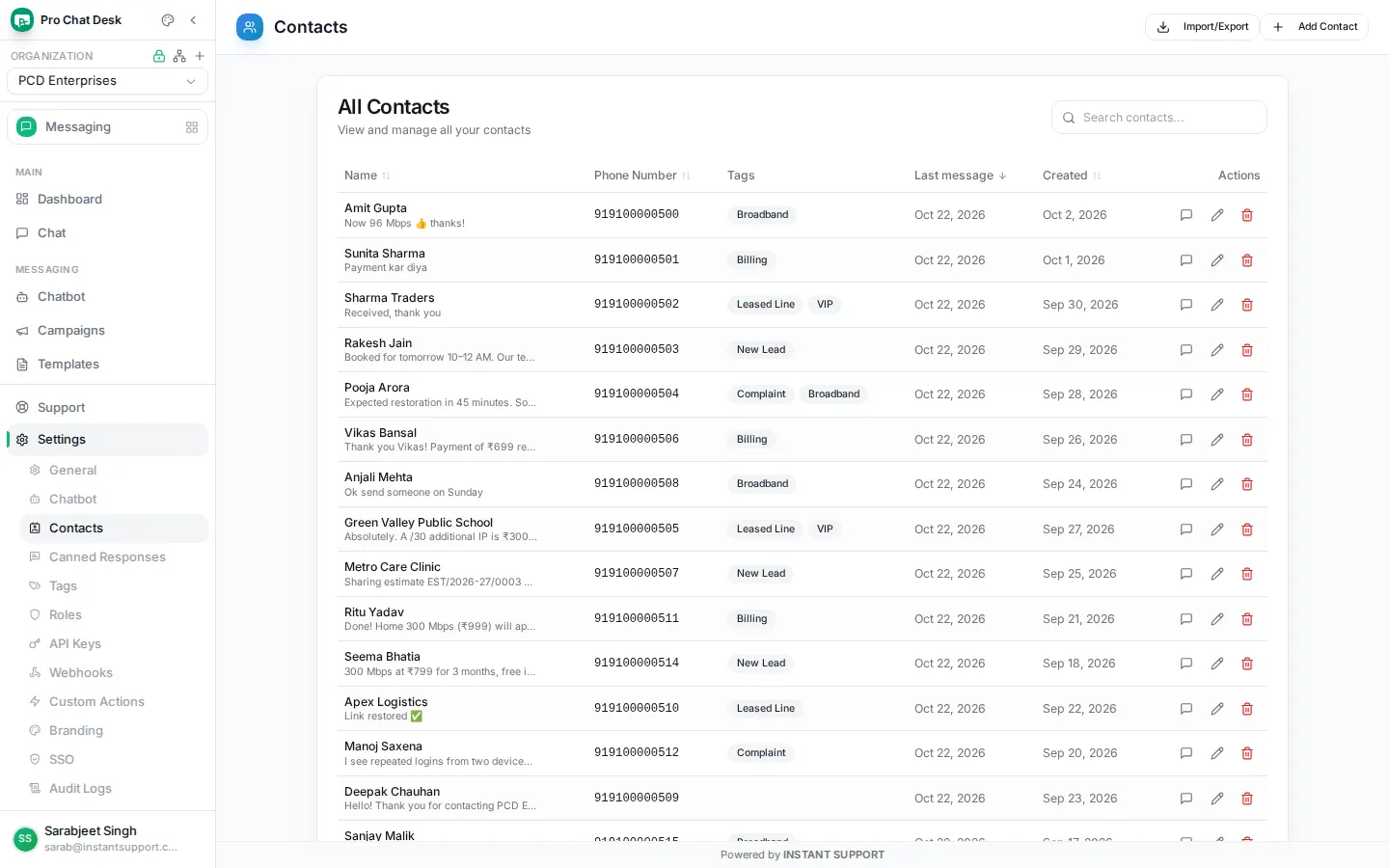The height and width of the screenshot is (868, 1389).
Task: Edit Green Valley Public School contact
Action: [1217, 529]
